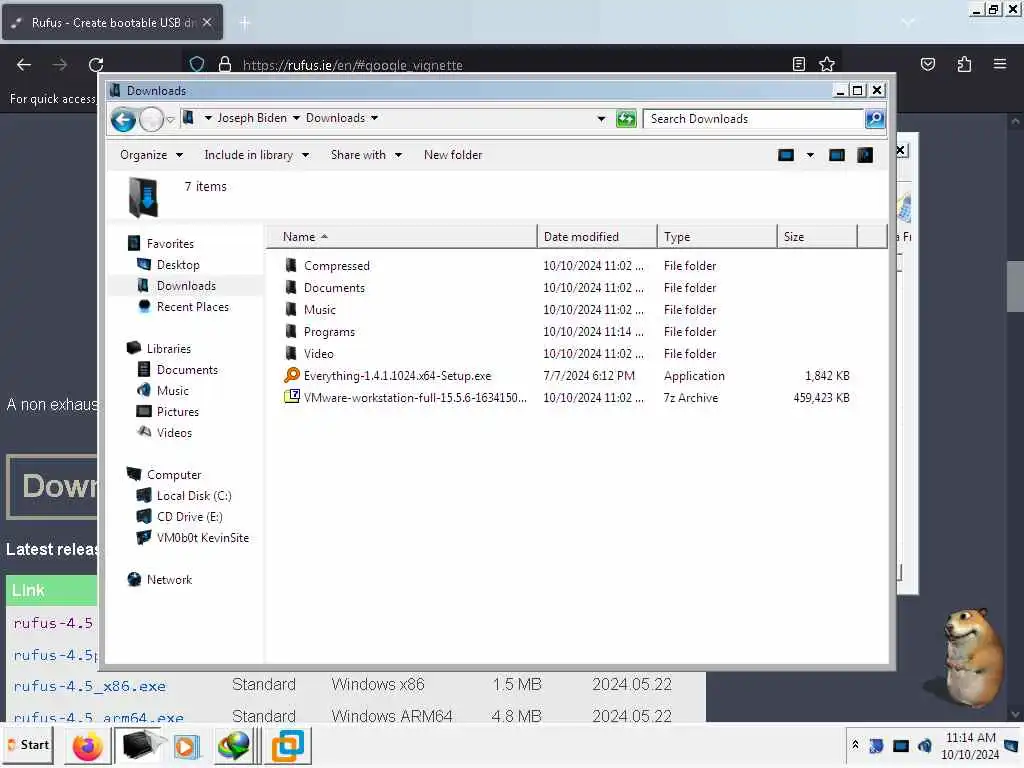Sort files by Name column header

401,236
